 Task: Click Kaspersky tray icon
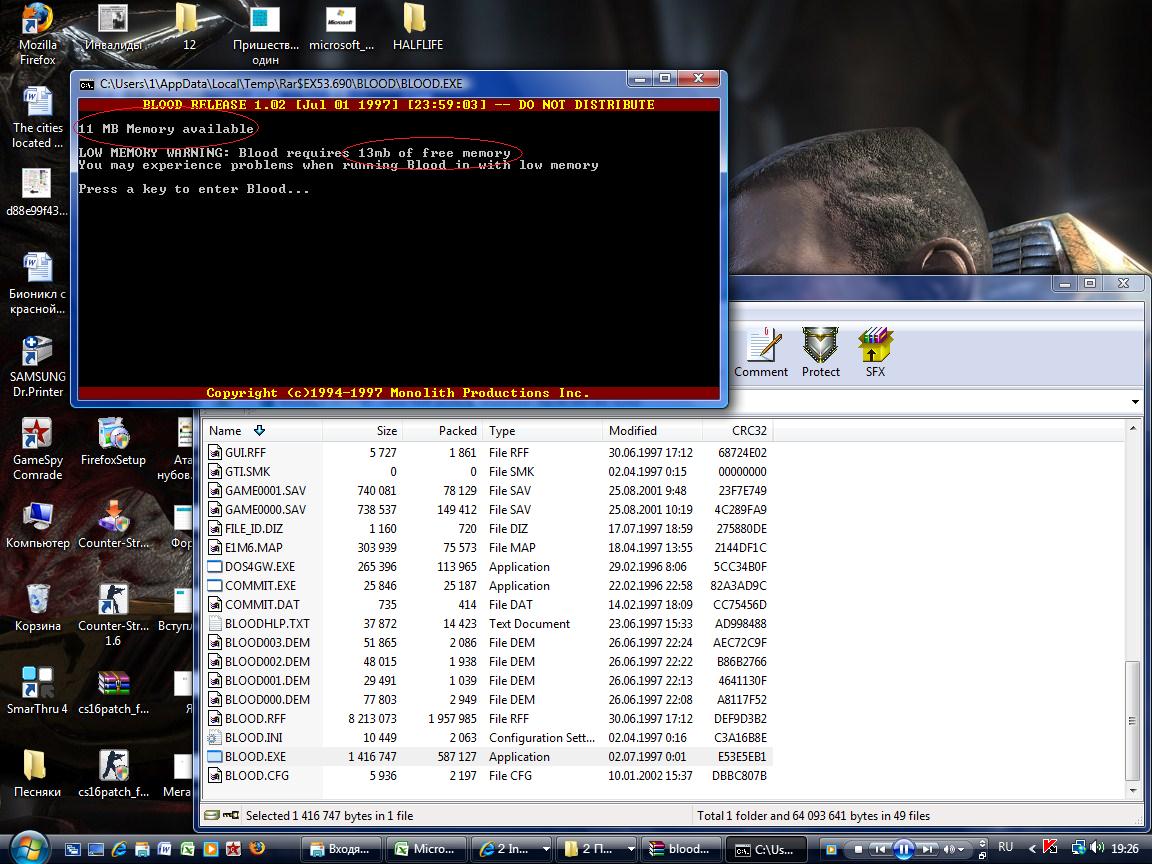1051,848
